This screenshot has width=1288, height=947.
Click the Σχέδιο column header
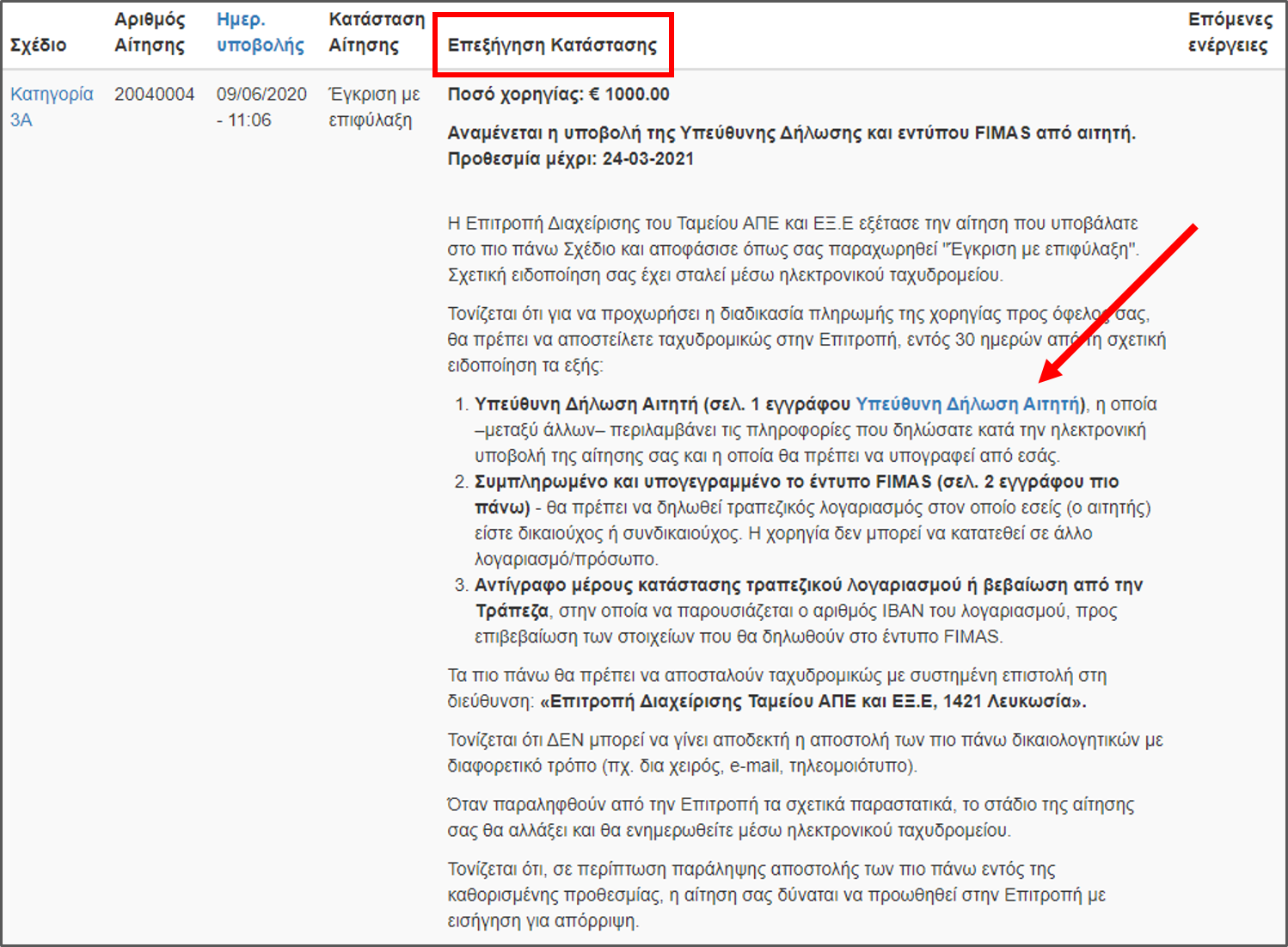tap(38, 46)
